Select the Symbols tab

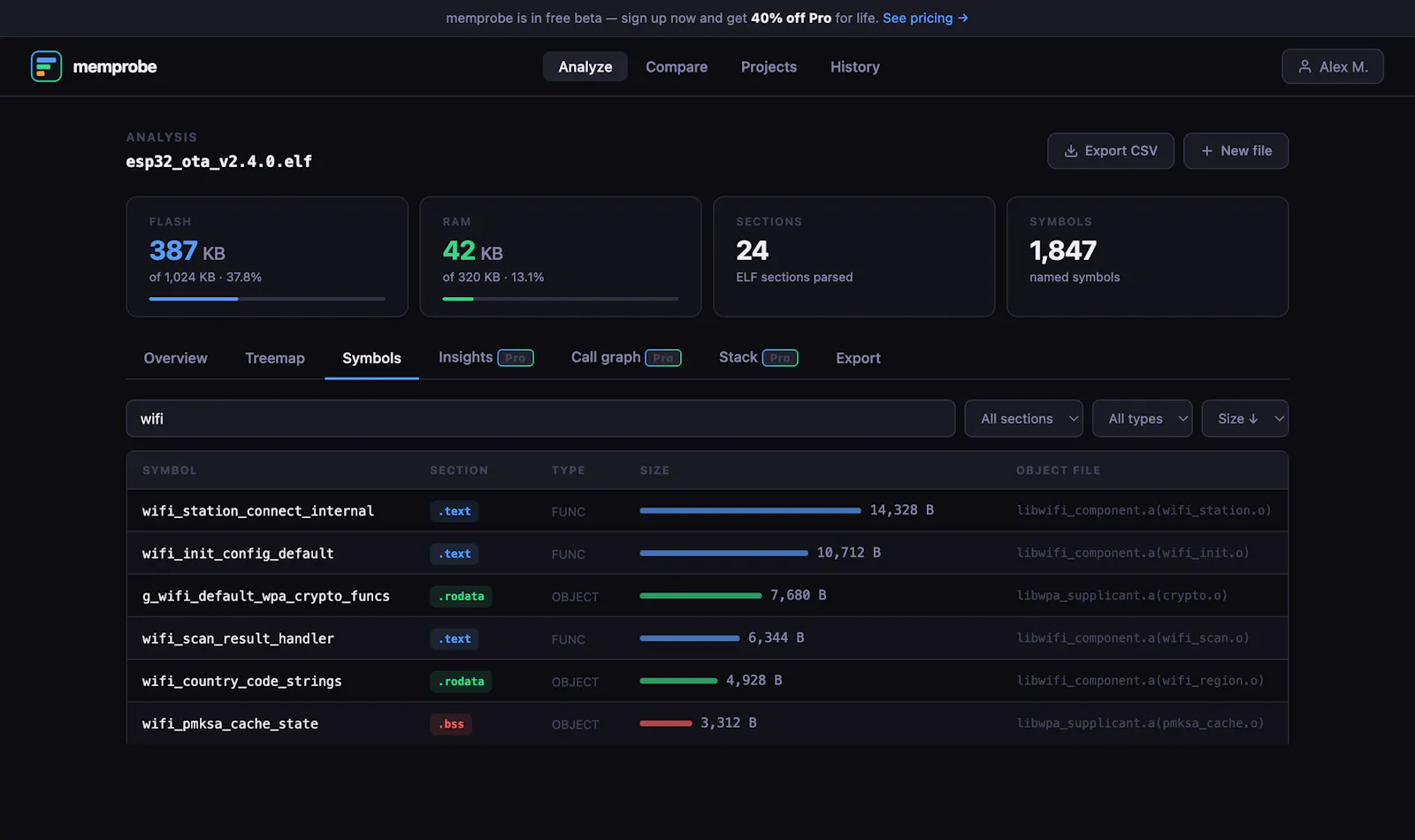point(371,358)
